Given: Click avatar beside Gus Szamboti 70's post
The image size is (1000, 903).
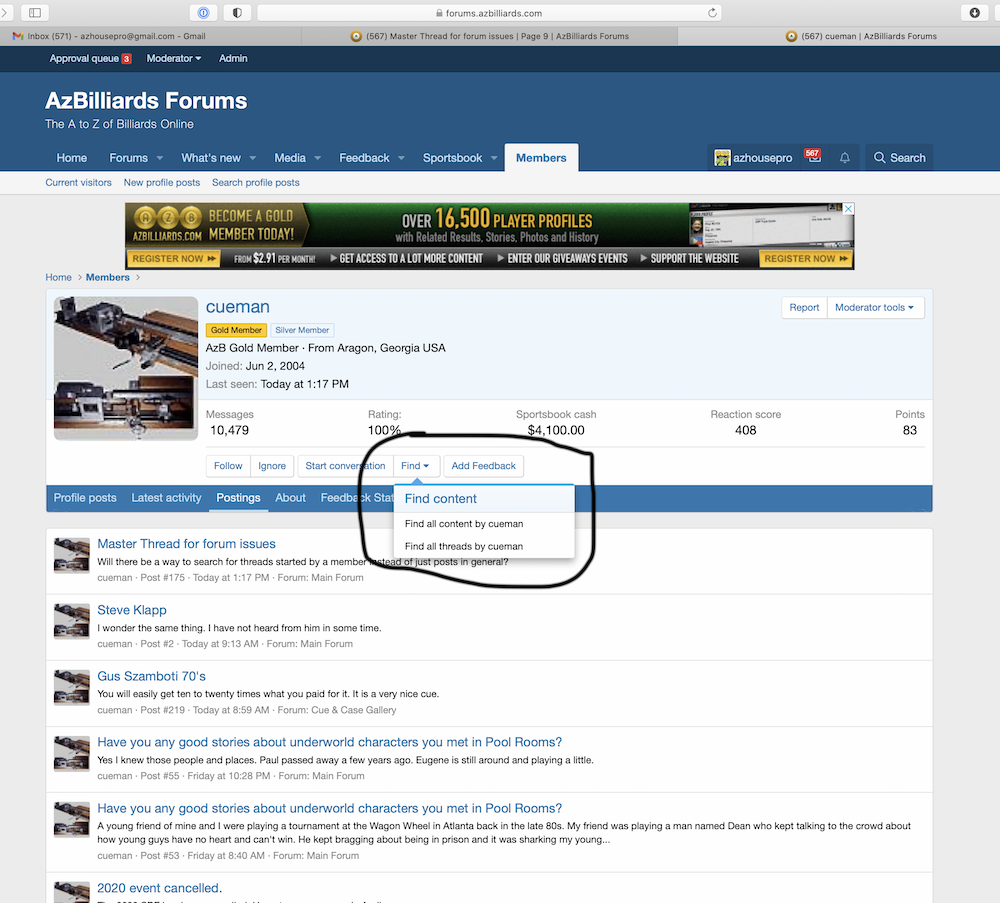Looking at the screenshot, I should [x=71, y=687].
